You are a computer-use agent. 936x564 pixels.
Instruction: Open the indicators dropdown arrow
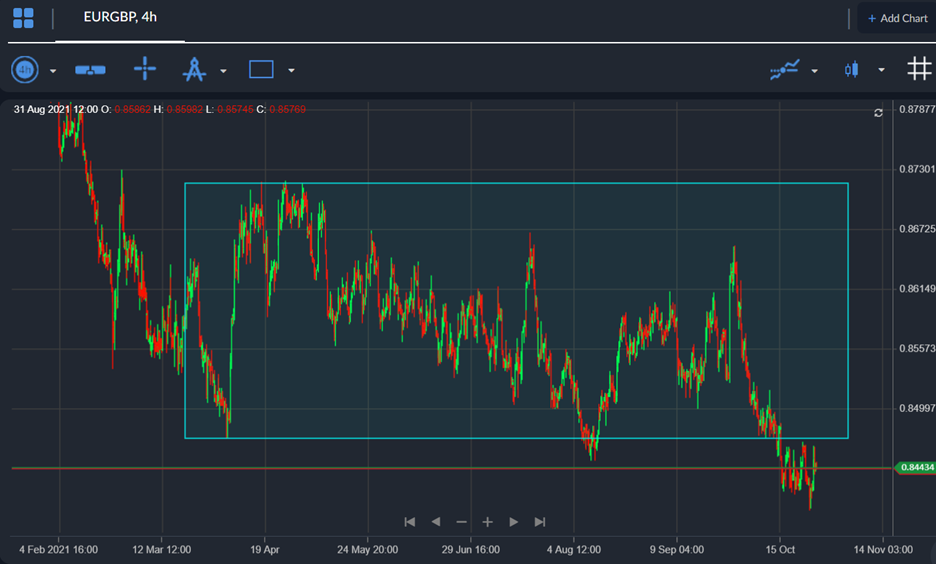(x=815, y=71)
